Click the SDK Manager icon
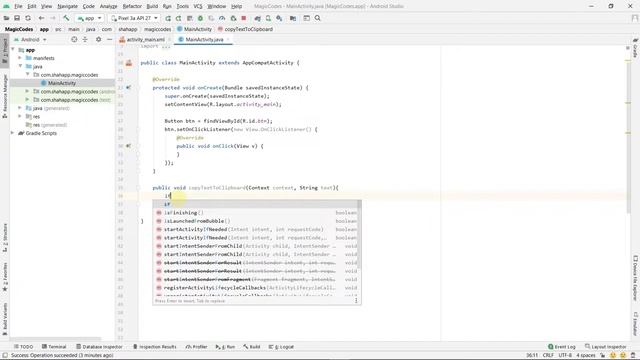 (x=279, y=18)
